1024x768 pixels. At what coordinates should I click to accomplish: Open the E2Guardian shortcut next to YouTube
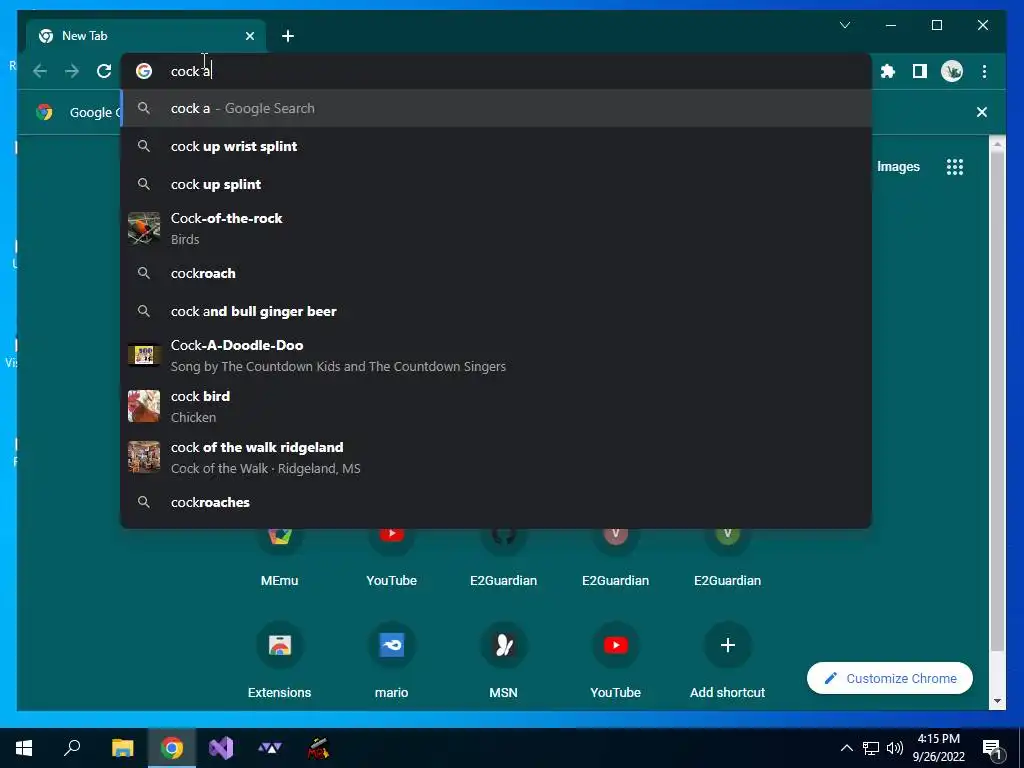coord(504,556)
